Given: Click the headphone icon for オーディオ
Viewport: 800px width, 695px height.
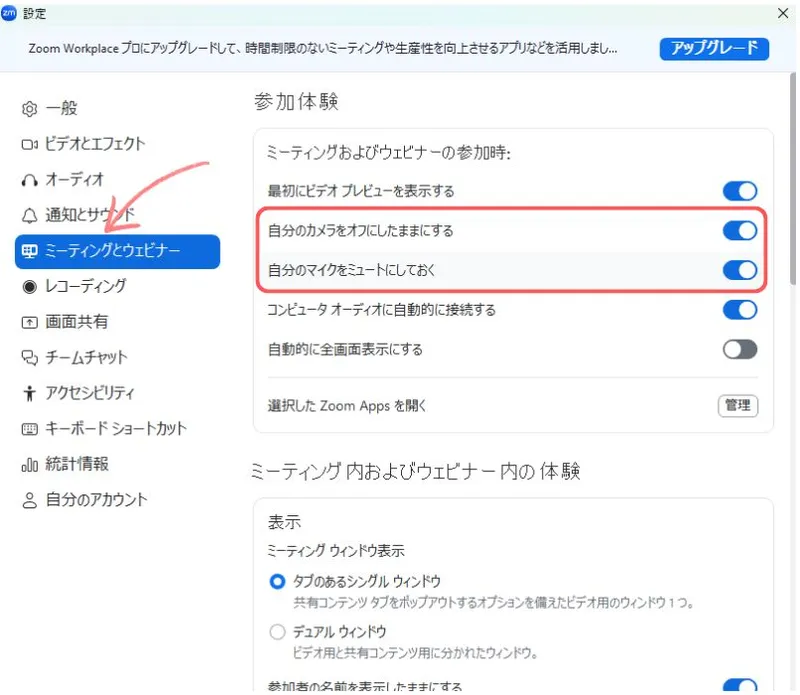Looking at the screenshot, I should coord(29,180).
